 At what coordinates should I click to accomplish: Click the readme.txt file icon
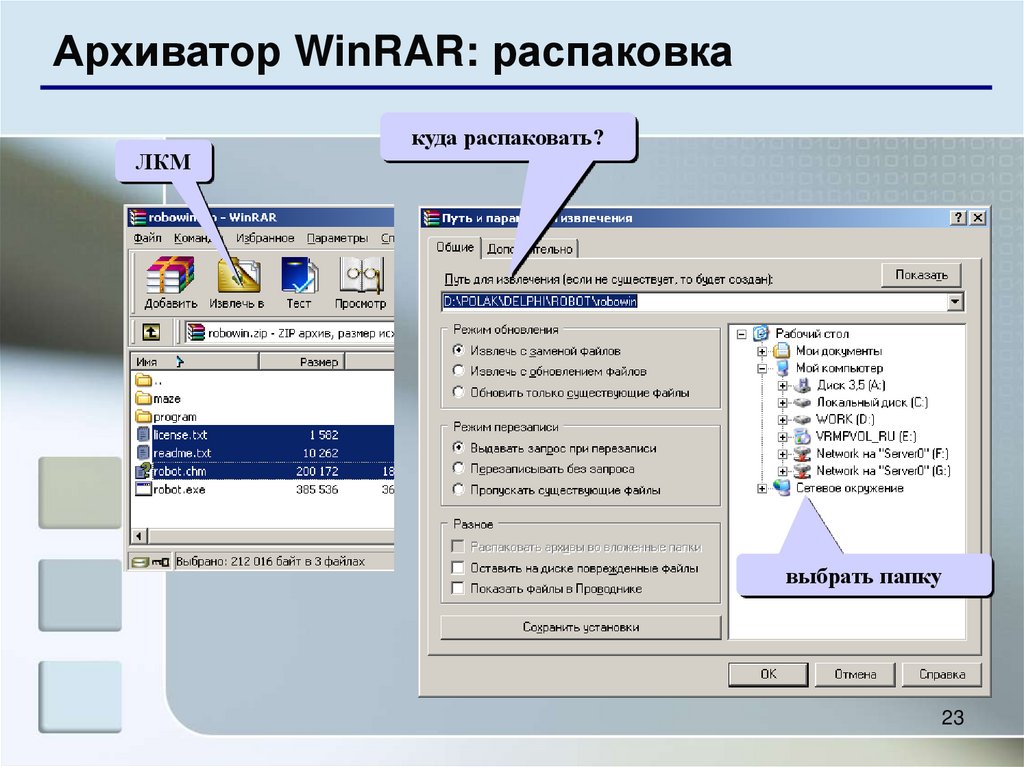[143, 453]
